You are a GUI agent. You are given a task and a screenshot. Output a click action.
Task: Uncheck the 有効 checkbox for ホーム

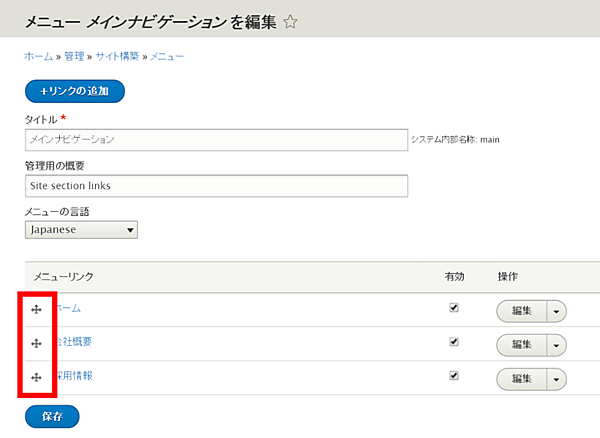pyautogui.click(x=454, y=308)
